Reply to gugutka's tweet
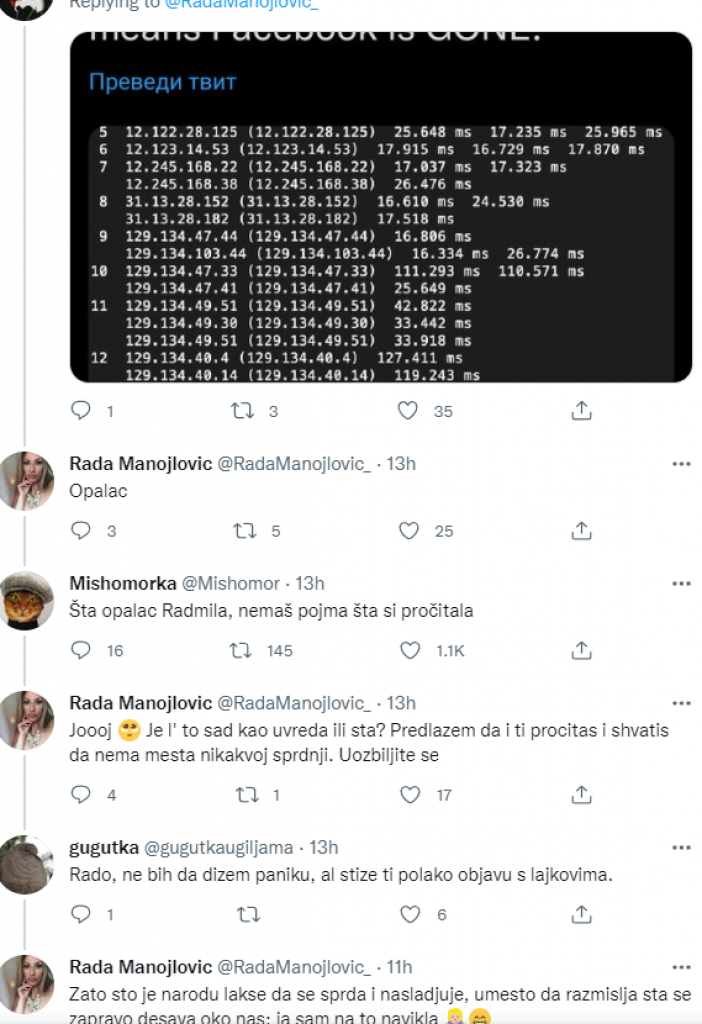The image size is (702, 1024). 82,914
